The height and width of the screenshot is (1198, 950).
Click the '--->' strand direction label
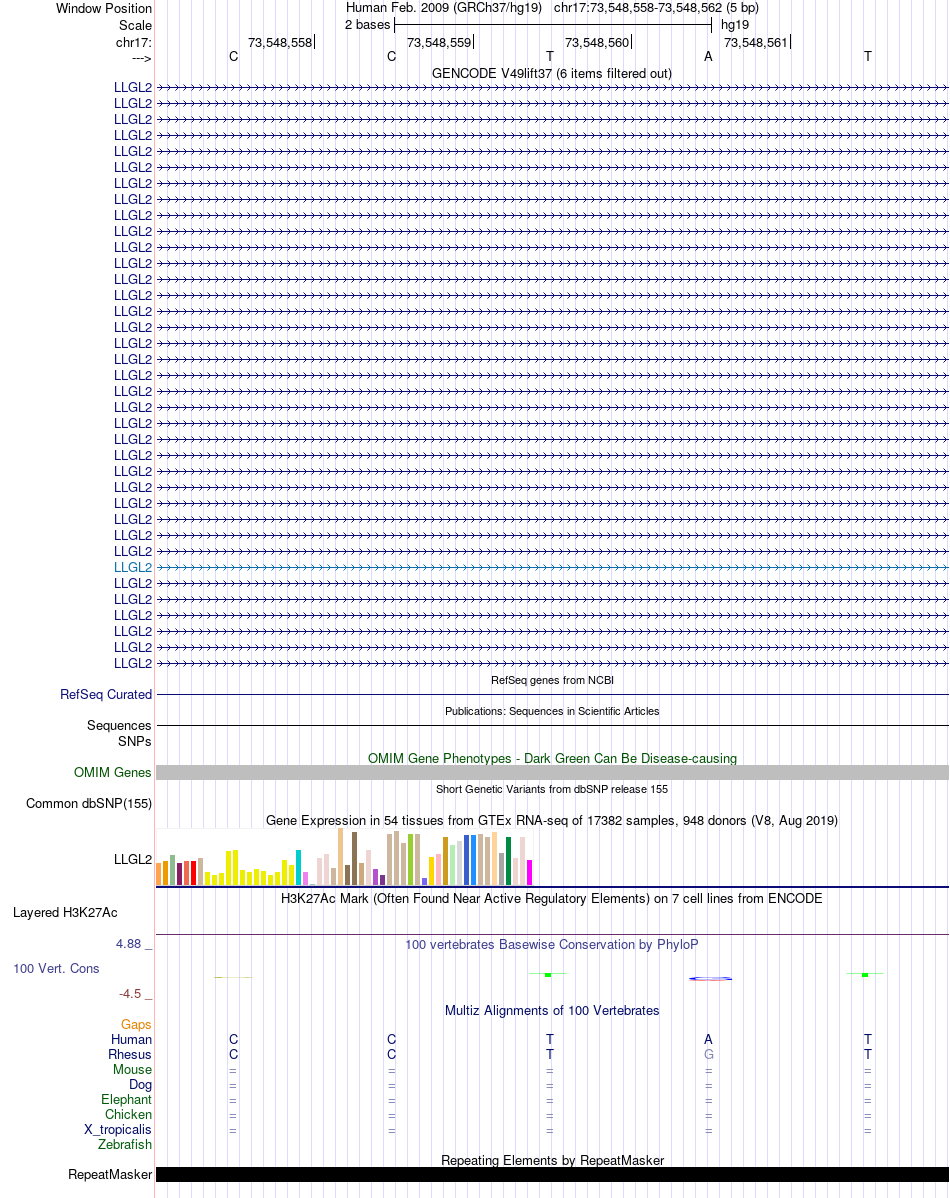141,58
